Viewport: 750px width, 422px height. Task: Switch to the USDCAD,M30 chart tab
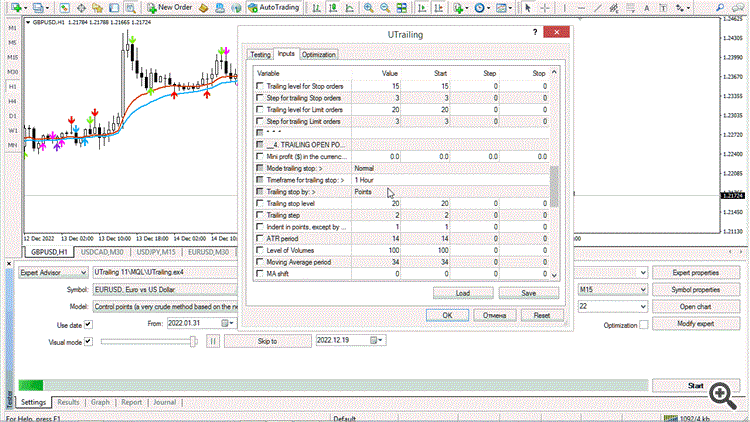click(102, 252)
